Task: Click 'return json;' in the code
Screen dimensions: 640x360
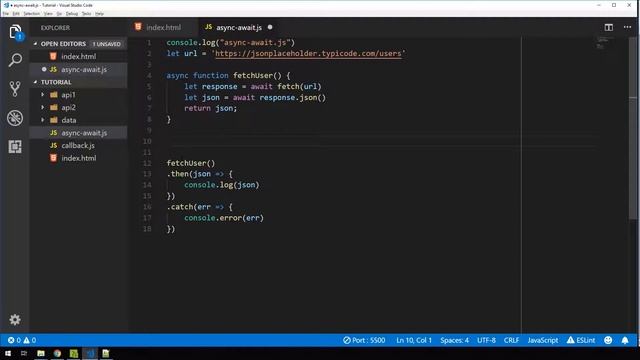Action: 211,108
